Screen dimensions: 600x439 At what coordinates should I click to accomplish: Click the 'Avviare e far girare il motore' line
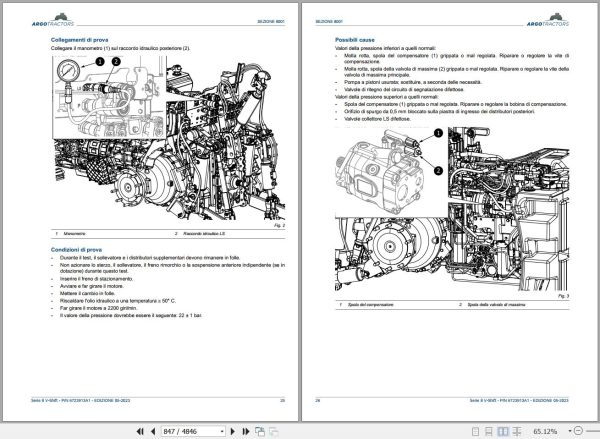click(x=92, y=286)
